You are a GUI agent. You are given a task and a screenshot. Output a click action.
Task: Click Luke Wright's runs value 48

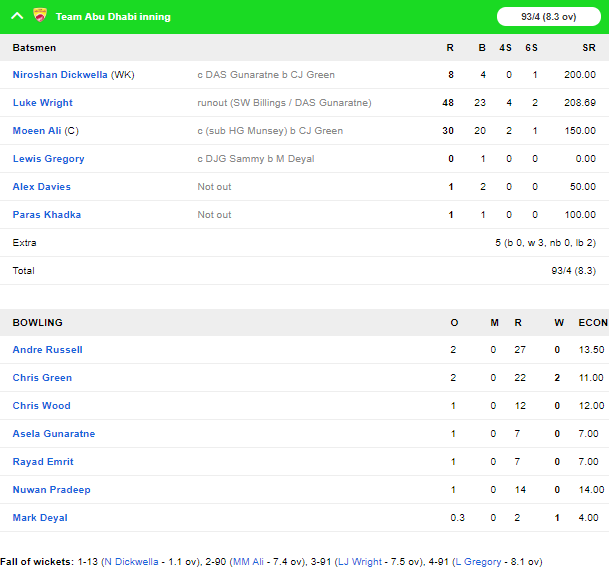coord(448,103)
